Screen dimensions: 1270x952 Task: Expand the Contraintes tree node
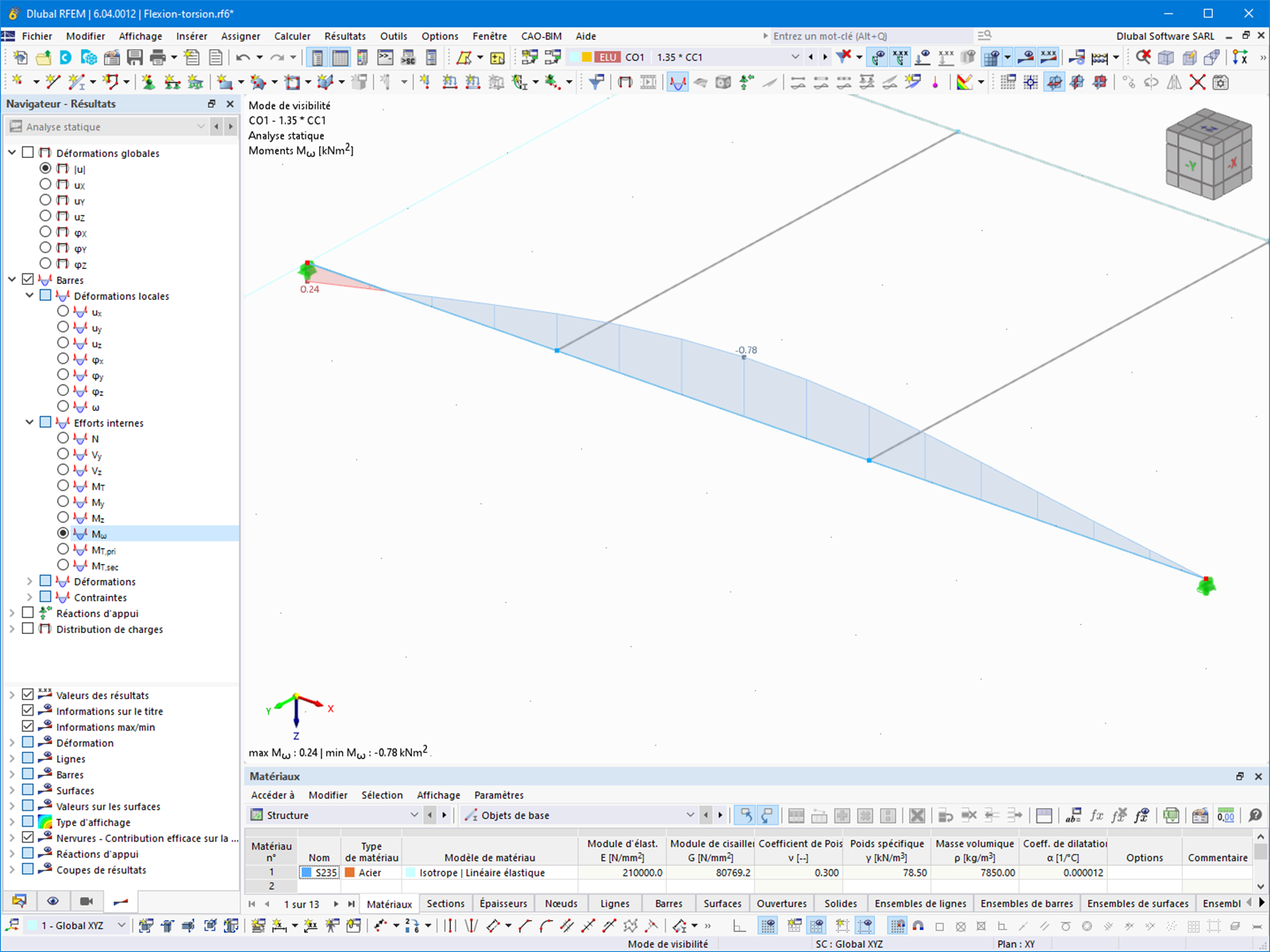point(29,597)
